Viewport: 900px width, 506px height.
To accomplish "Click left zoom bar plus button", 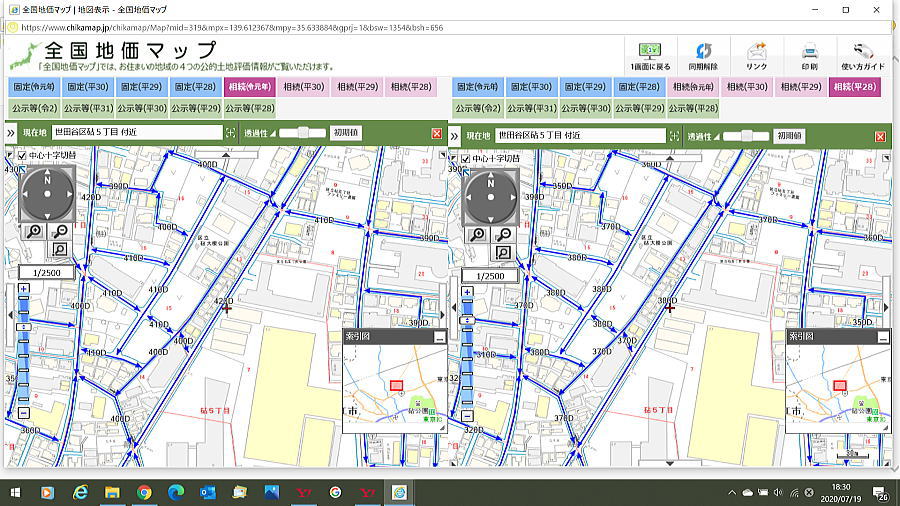I will pyautogui.click(x=24, y=289).
